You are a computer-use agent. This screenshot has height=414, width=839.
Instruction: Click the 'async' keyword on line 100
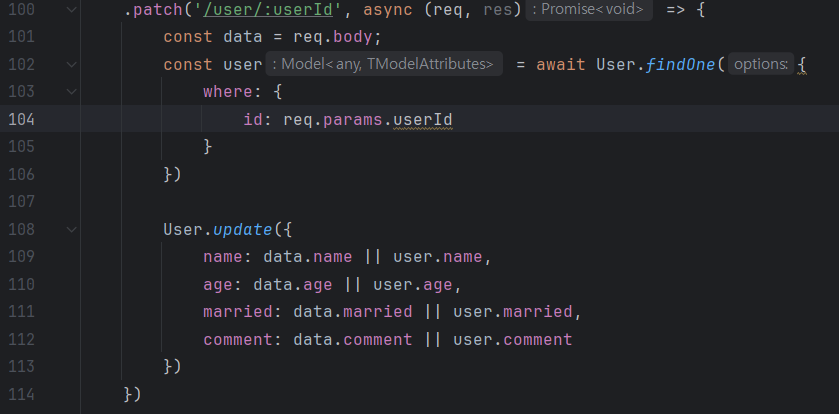point(388,10)
